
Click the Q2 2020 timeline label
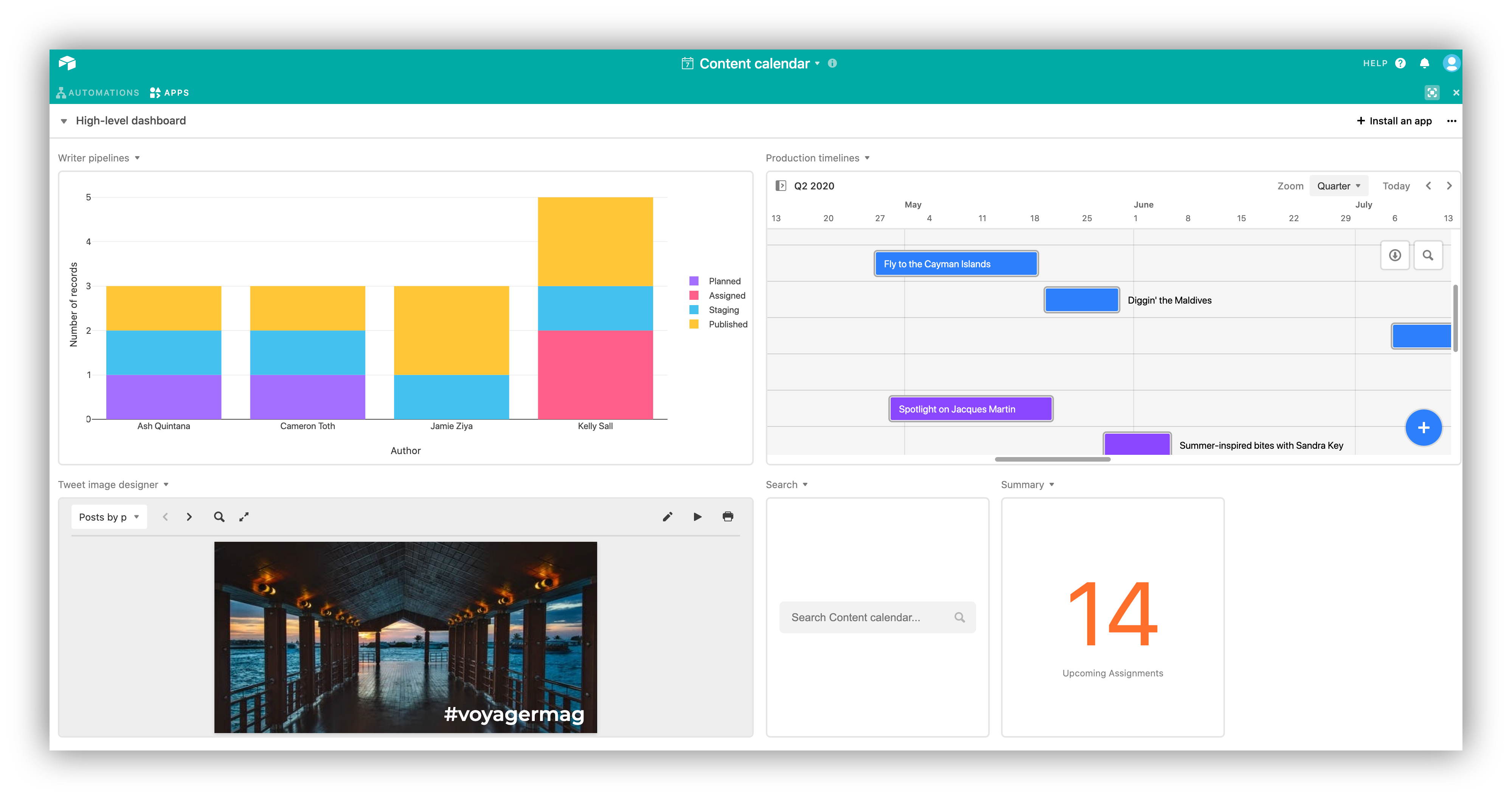[x=814, y=186]
